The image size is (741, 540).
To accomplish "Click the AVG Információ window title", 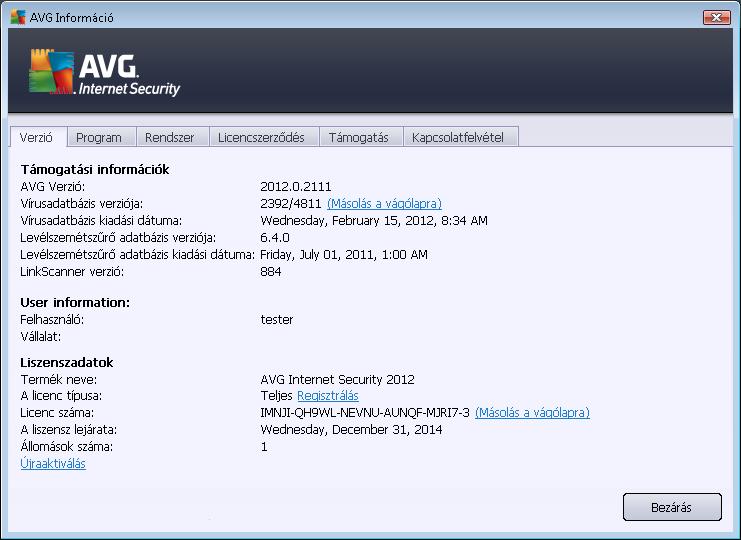I will [71, 17].
